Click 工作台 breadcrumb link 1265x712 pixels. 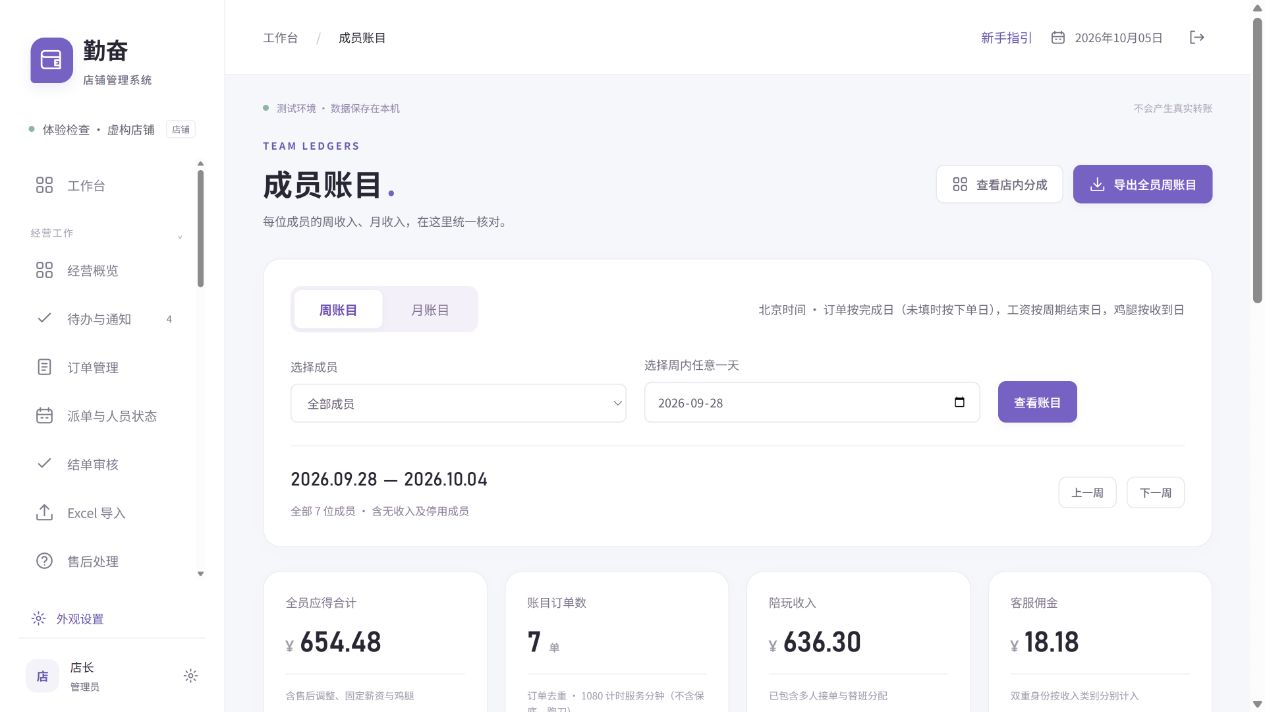tap(280, 38)
